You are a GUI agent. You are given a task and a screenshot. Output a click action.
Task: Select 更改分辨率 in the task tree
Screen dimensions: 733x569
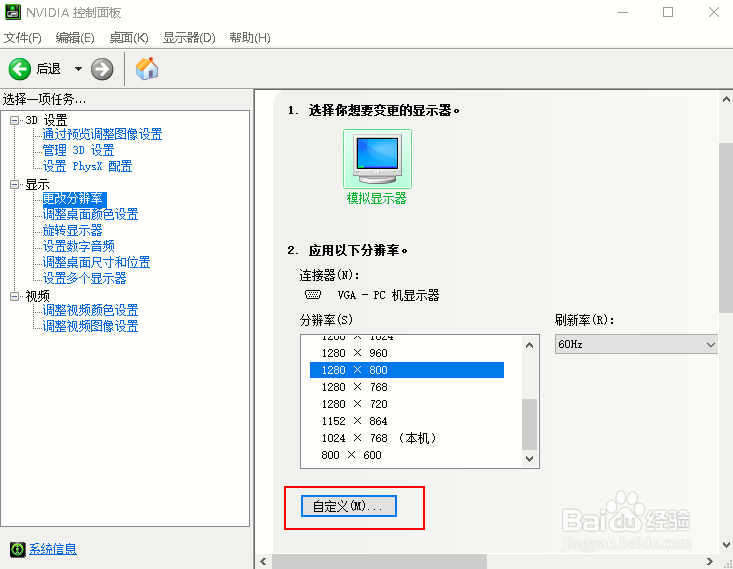click(x=74, y=199)
